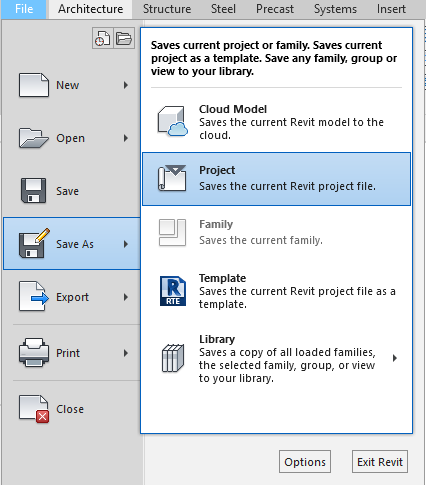
Task: Switch to the Systems ribbon tab
Action: 335,9
